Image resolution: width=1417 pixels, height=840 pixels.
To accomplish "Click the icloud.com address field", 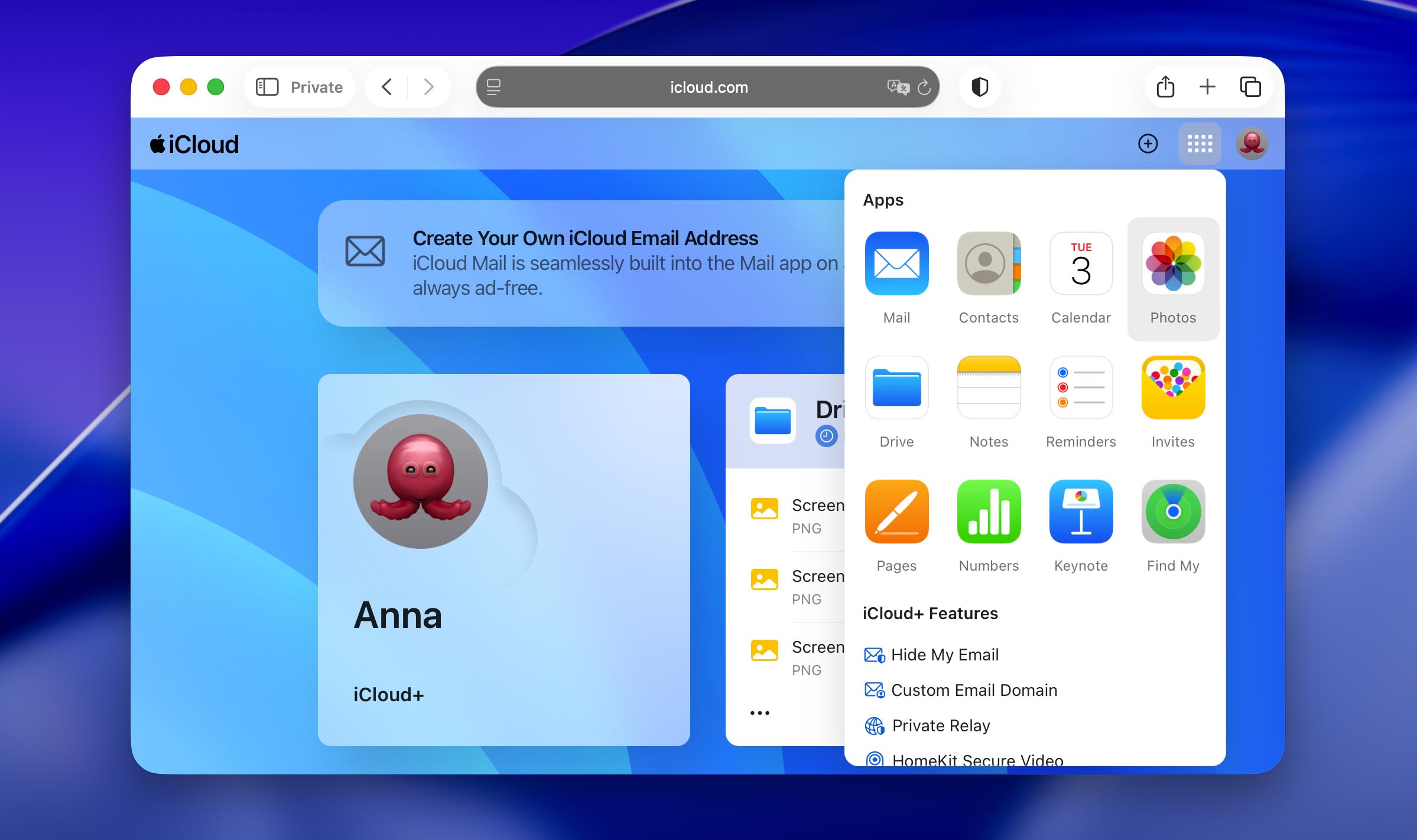I will coord(707,87).
